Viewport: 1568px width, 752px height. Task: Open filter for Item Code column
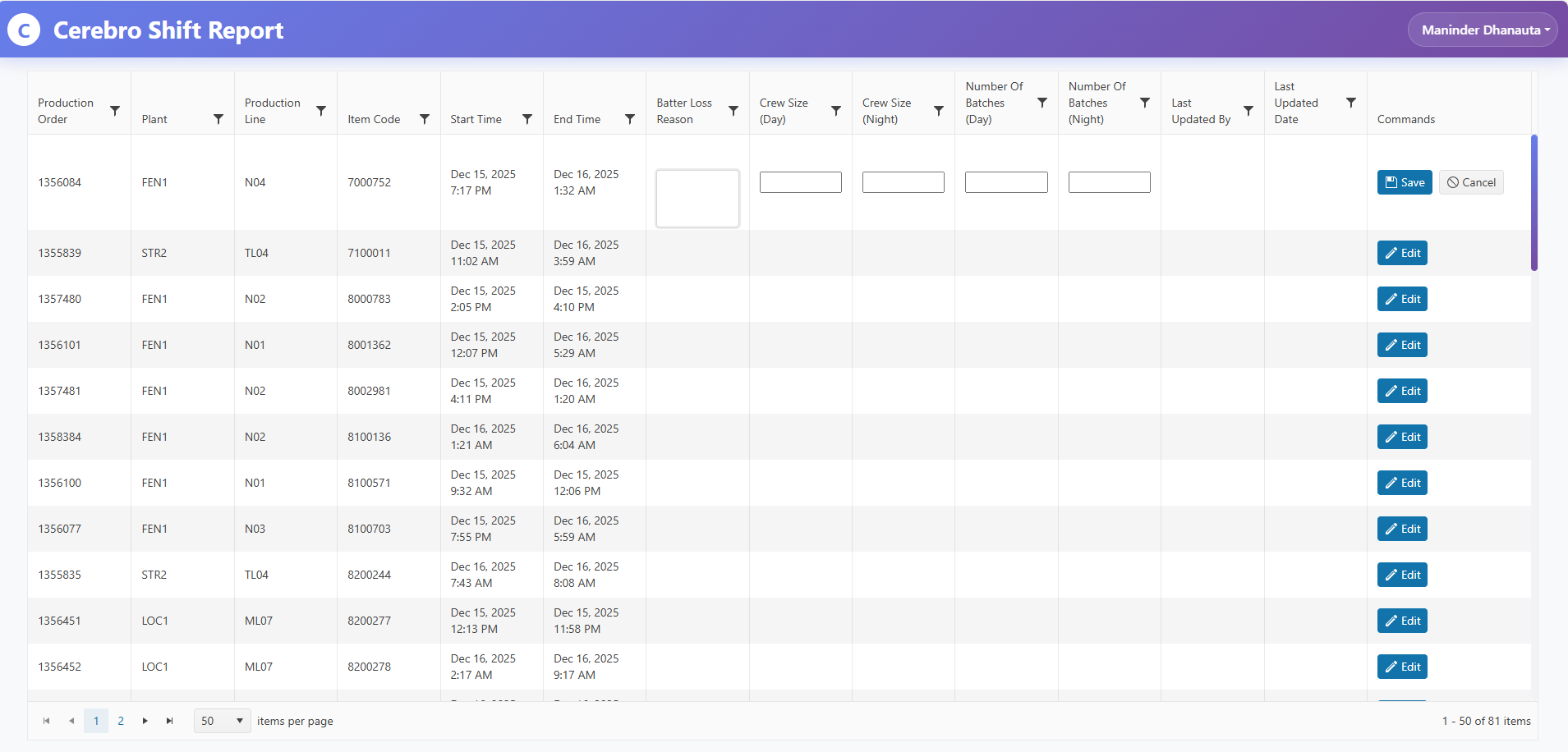coord(425,119)
